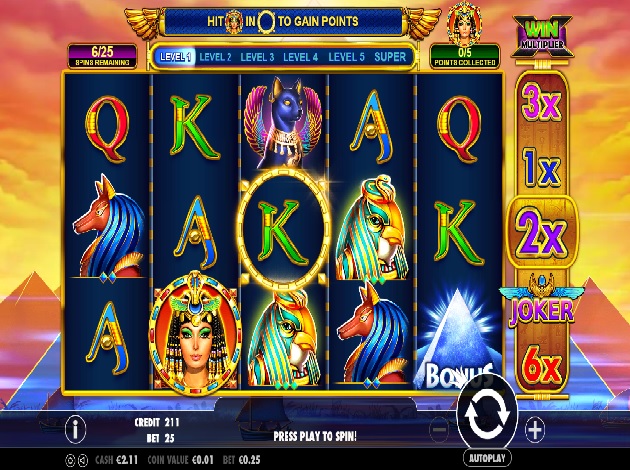Click the Bonus pyramid symbol

pyautogui.click(x=458, y=337)
